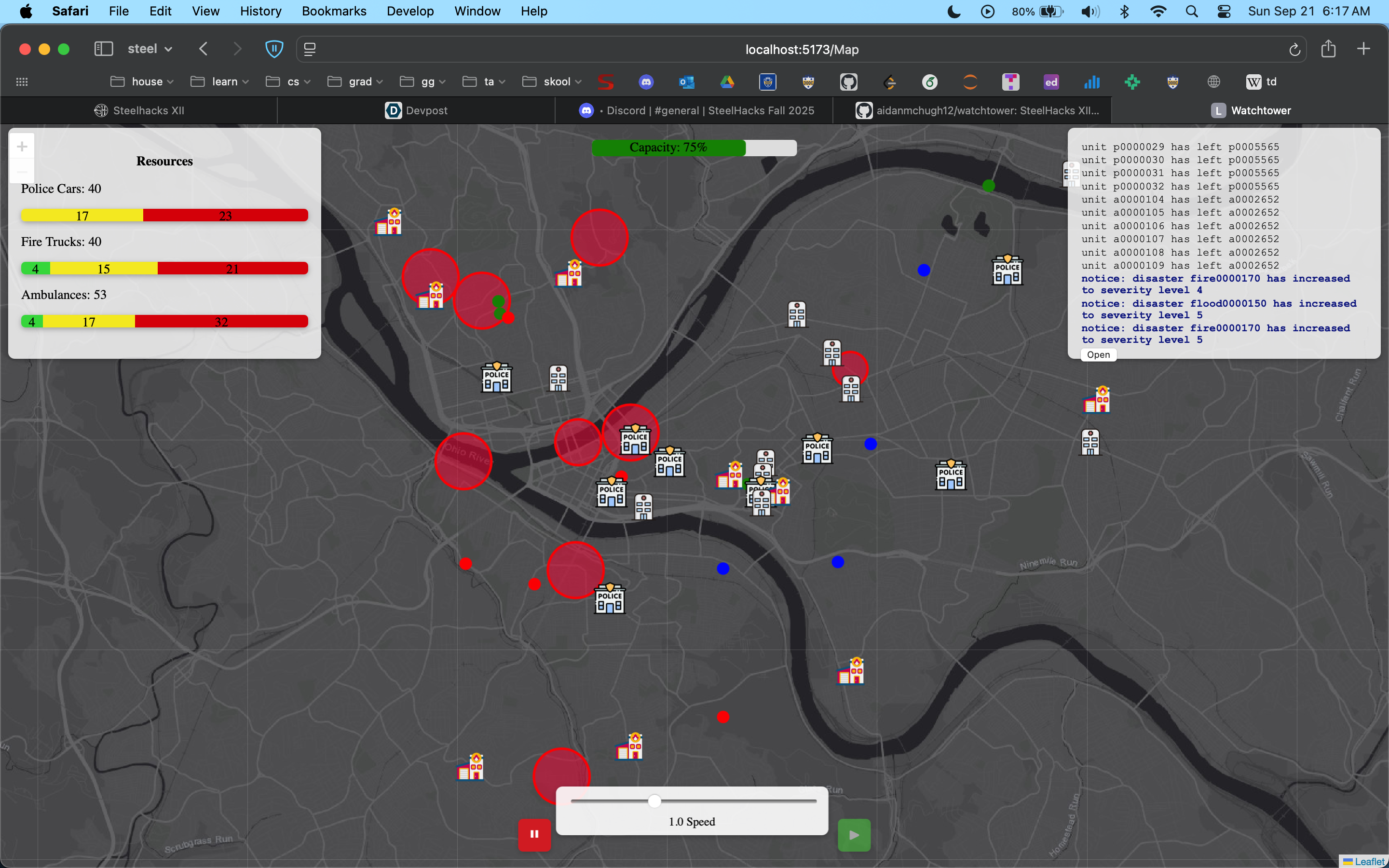Toggle the Safari sidebar icon
The height and width of the screenshot is (868, 1389).
pos(103,49)
